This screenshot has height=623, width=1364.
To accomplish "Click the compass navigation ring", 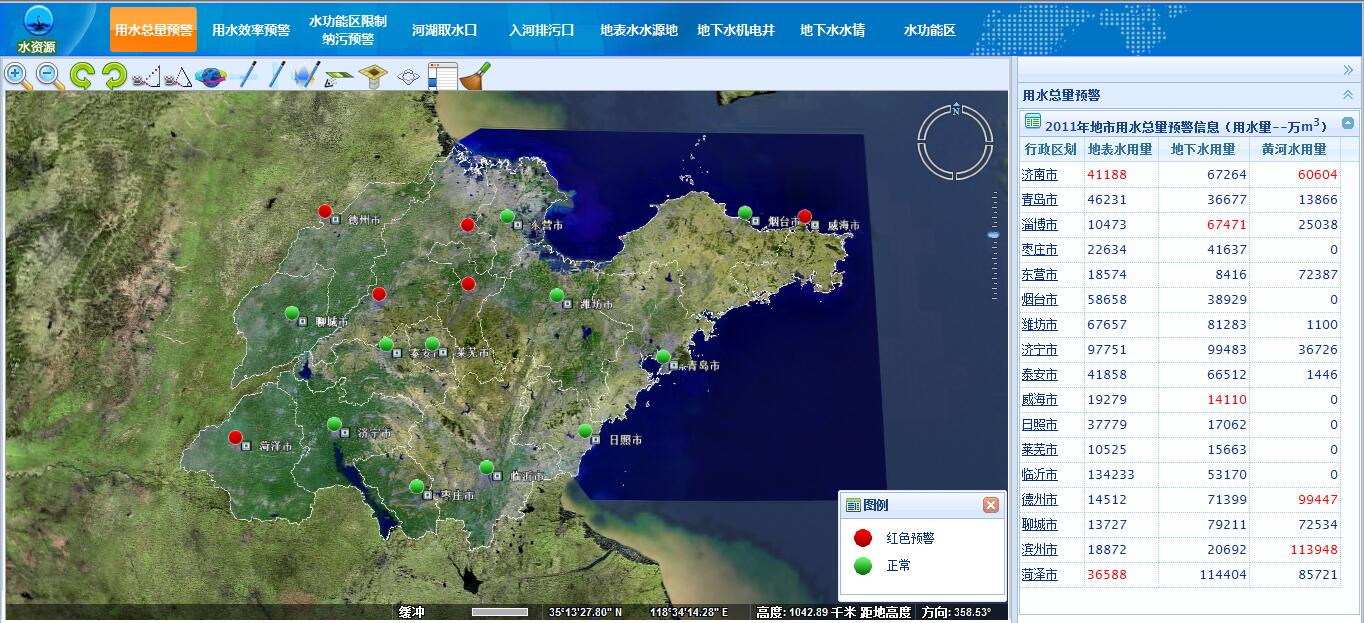I will [955, 142].
